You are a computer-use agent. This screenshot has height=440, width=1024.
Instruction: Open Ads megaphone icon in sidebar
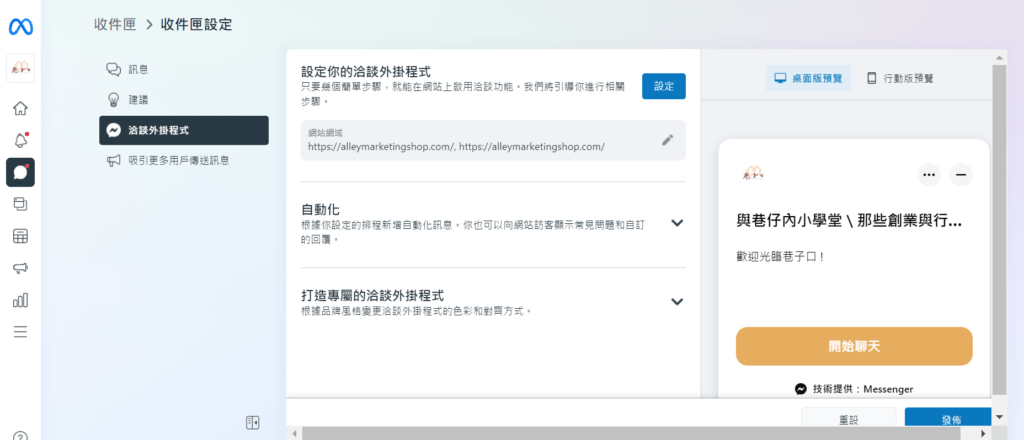coord(20,268)
